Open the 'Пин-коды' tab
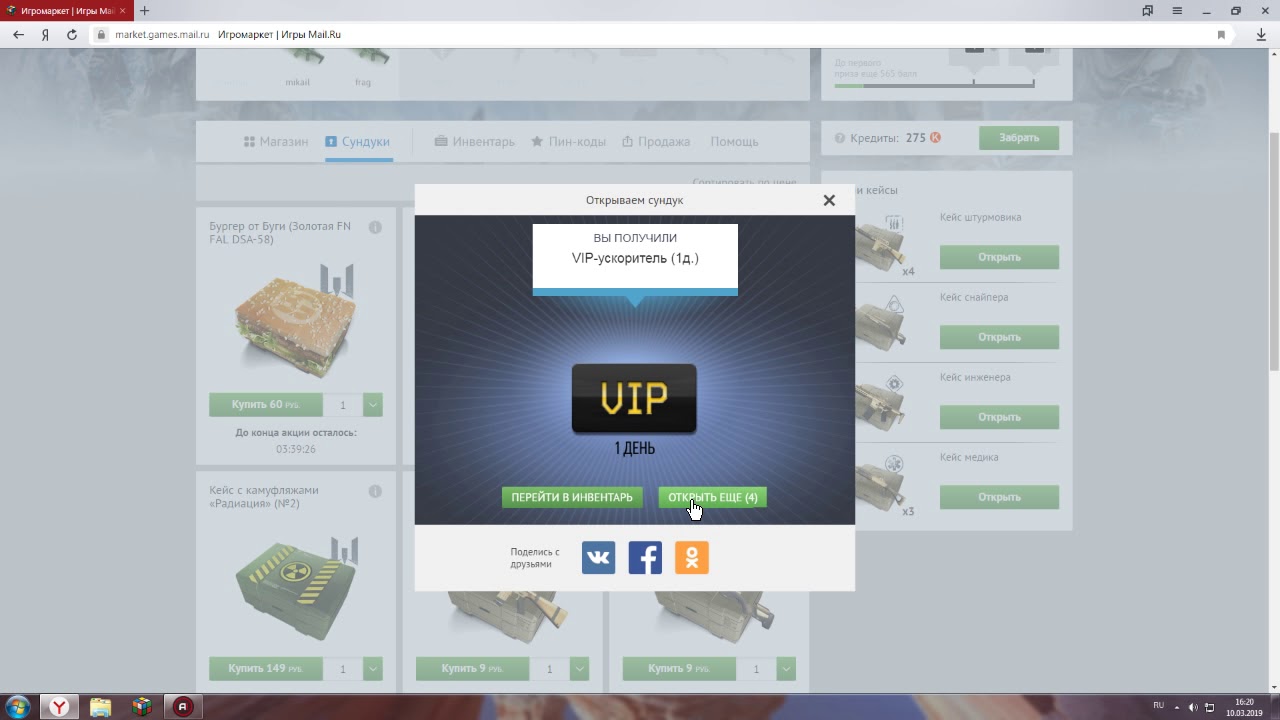The height and width of the screenshot is (720, 1280). tap(568, 142)
